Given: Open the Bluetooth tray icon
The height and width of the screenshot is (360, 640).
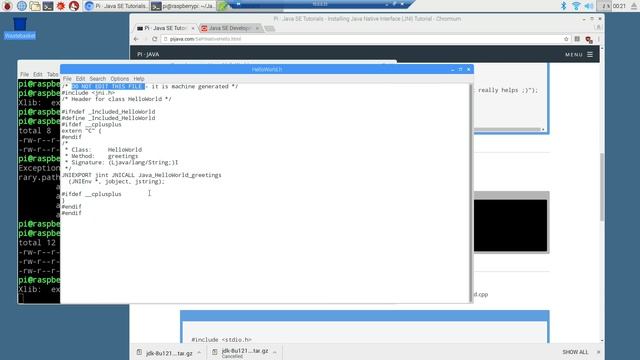Looking at the screenshot, I should [x=563, y=6].
